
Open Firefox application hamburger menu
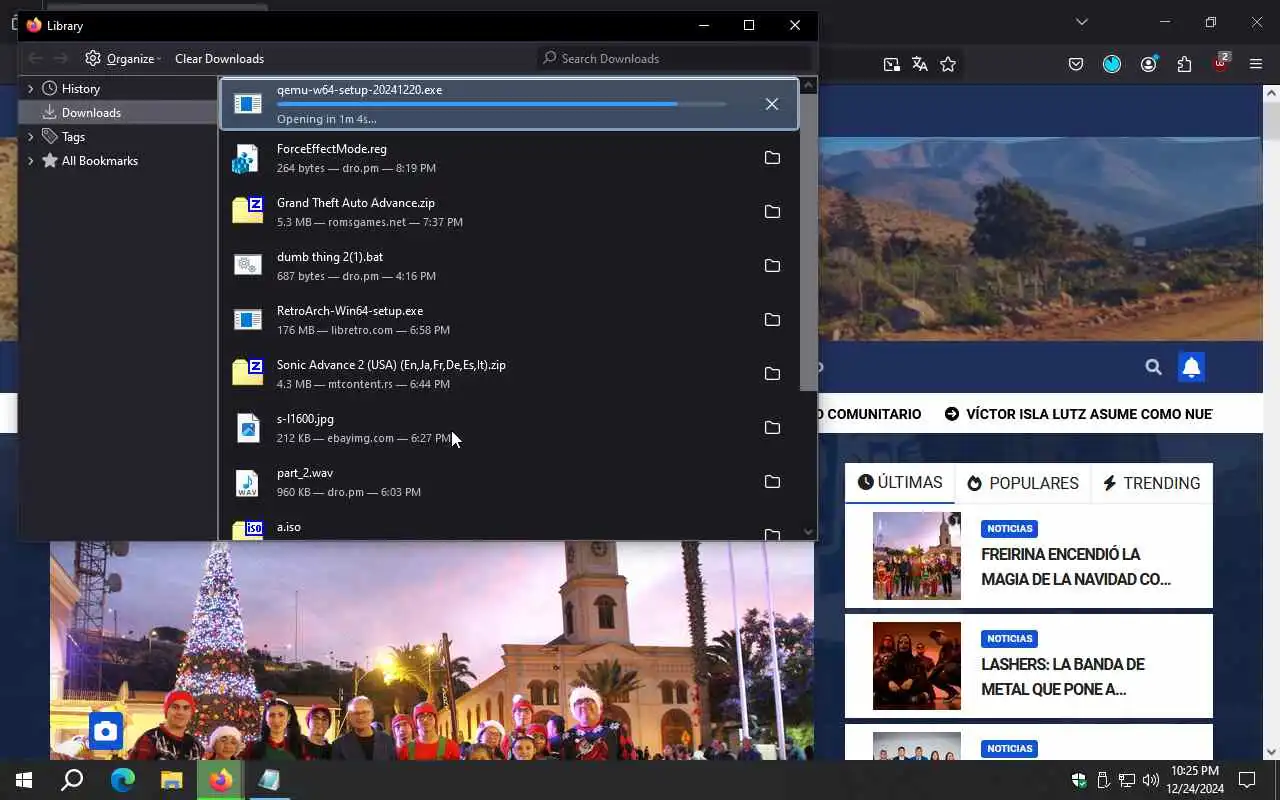[x=1257, y=64]
